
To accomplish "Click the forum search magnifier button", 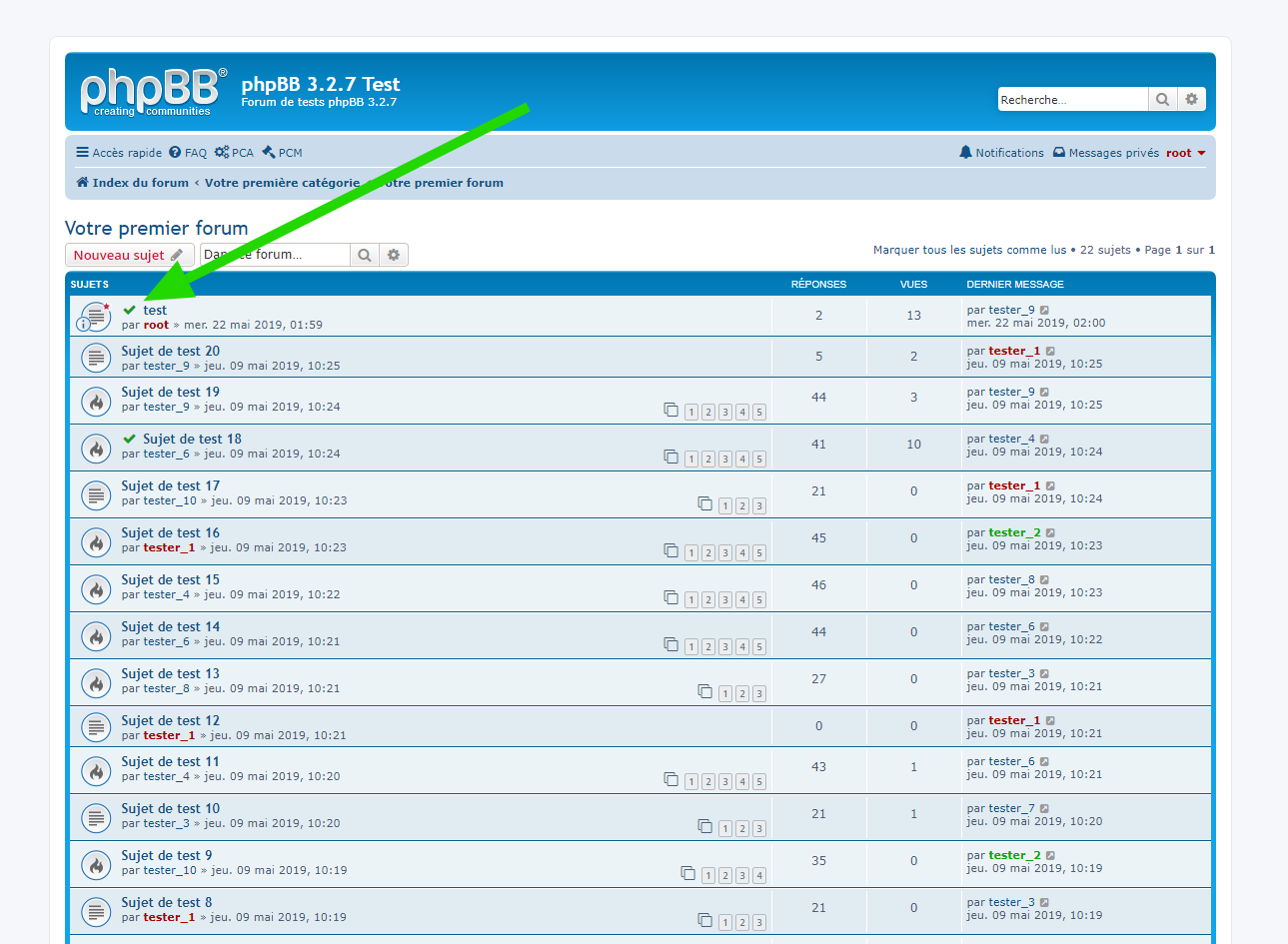I will tap(365, 255).
